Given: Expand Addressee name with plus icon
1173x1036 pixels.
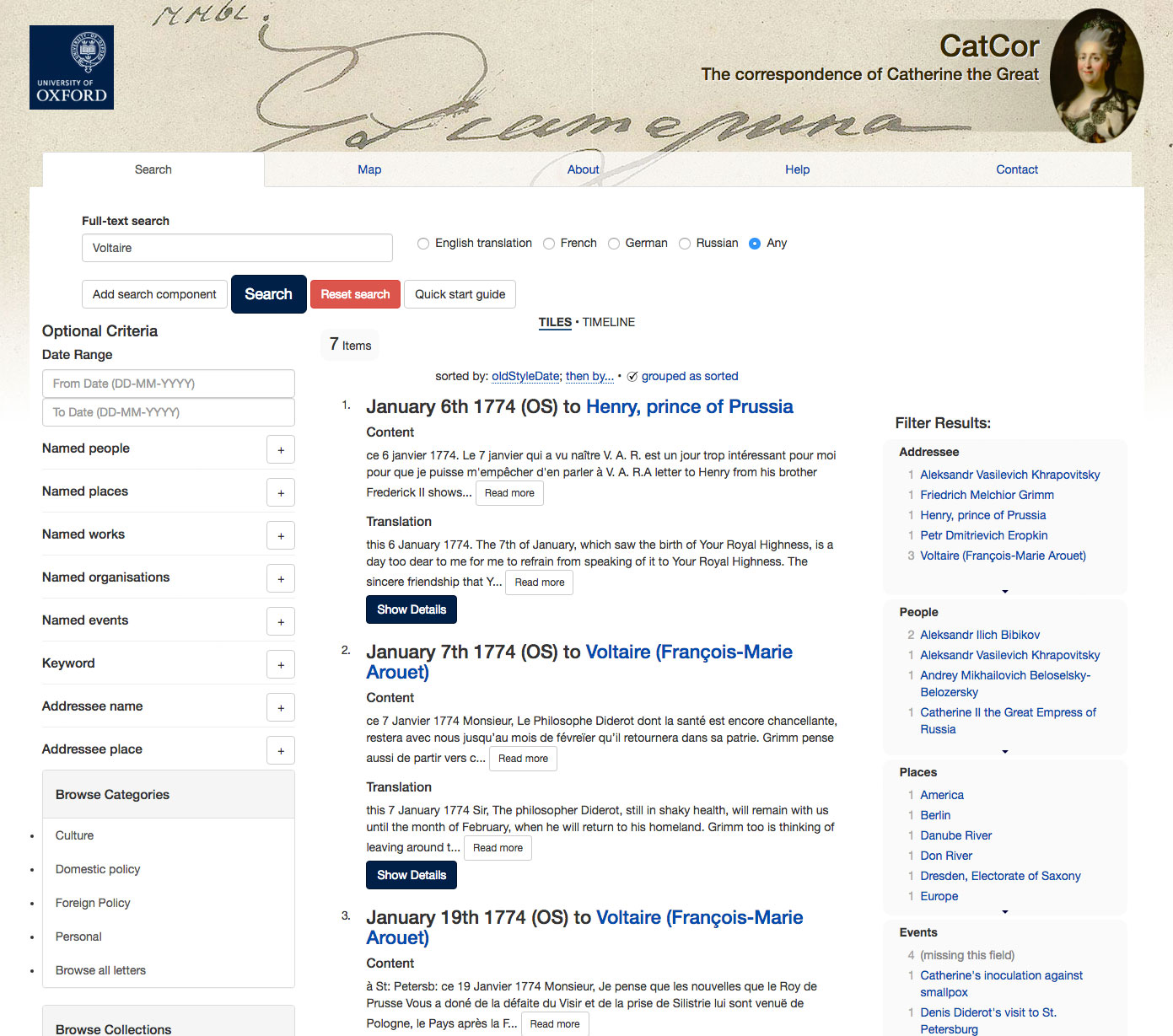Looking at the screenshot, I should point(281,708).
